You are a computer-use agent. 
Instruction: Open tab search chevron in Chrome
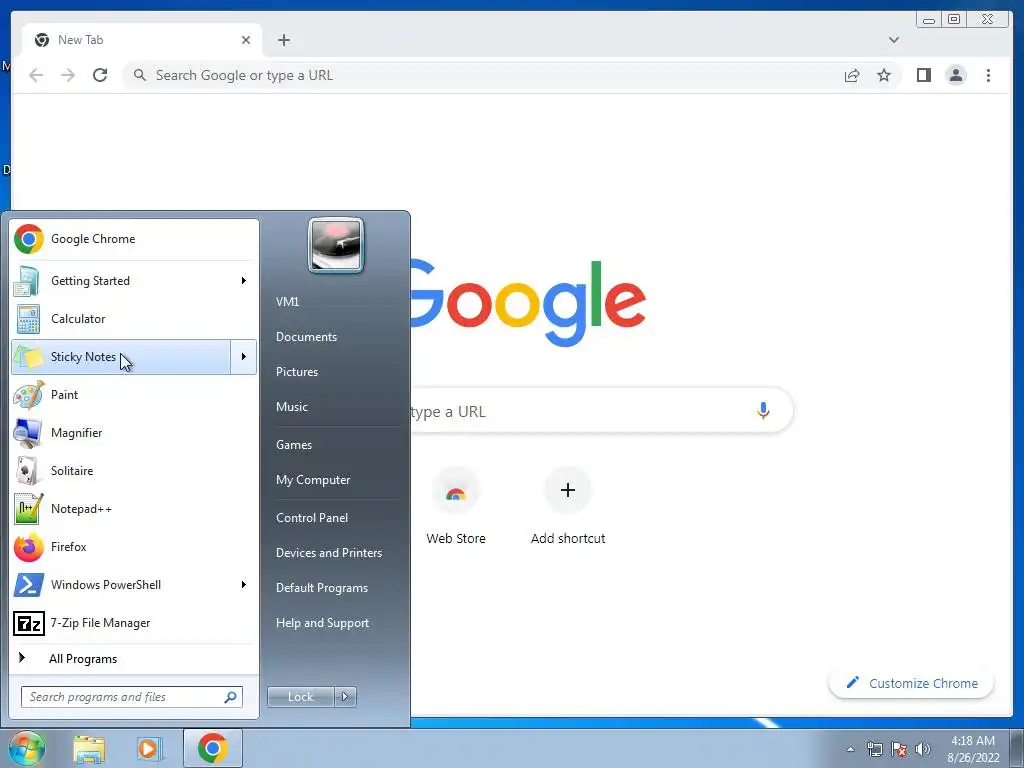pyautogui.click(x=893, y=40)
